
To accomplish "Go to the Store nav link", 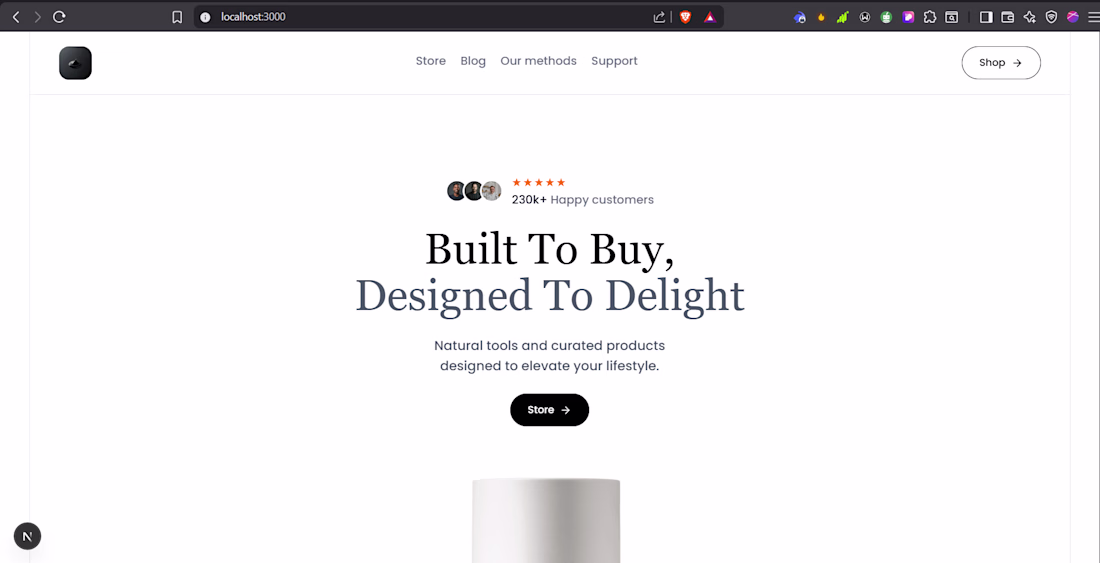I will click(431, 61).
